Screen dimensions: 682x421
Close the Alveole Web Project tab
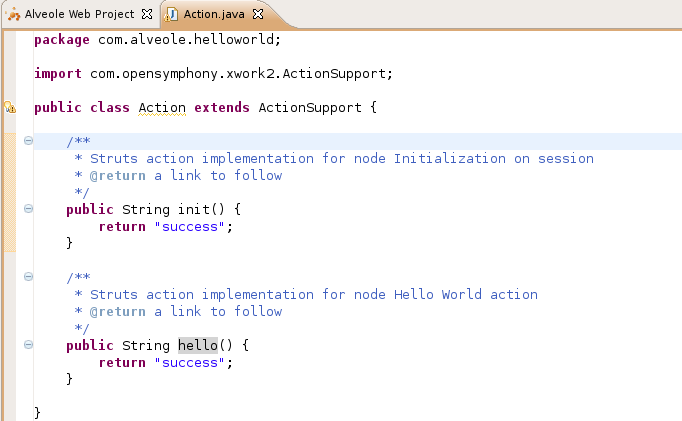click(x=147, y=14)
